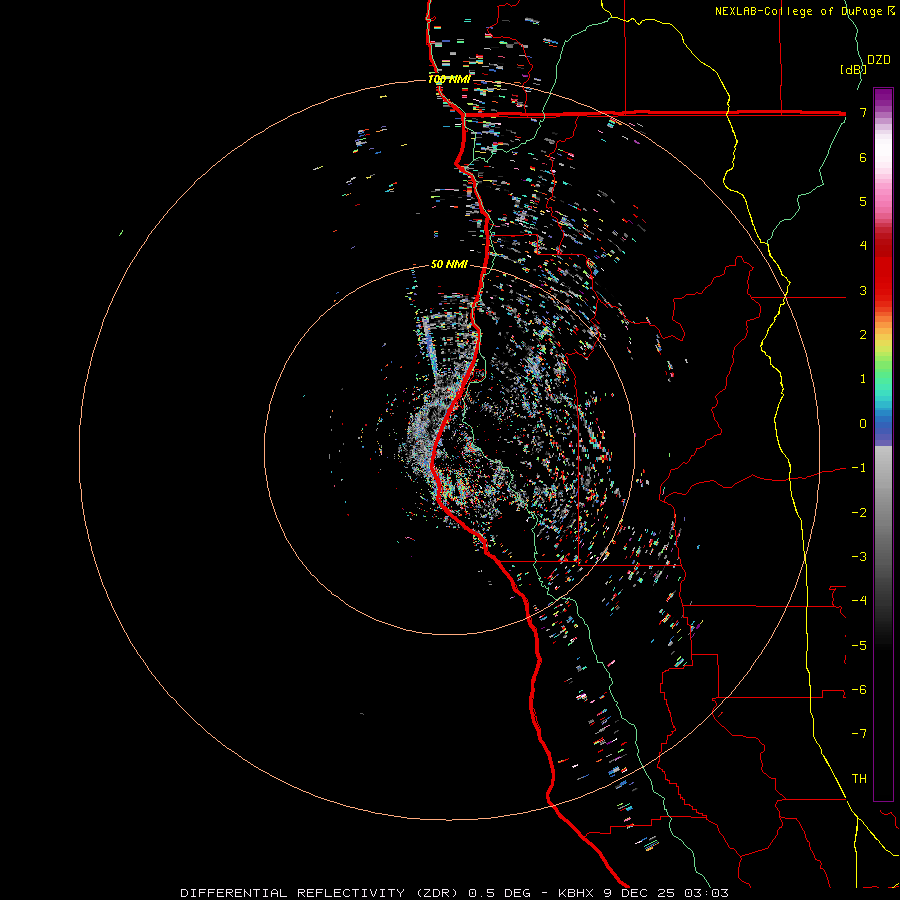The image size is (900, 900).
Task: Click the 100 NMI range ring label
Action: 449,79
